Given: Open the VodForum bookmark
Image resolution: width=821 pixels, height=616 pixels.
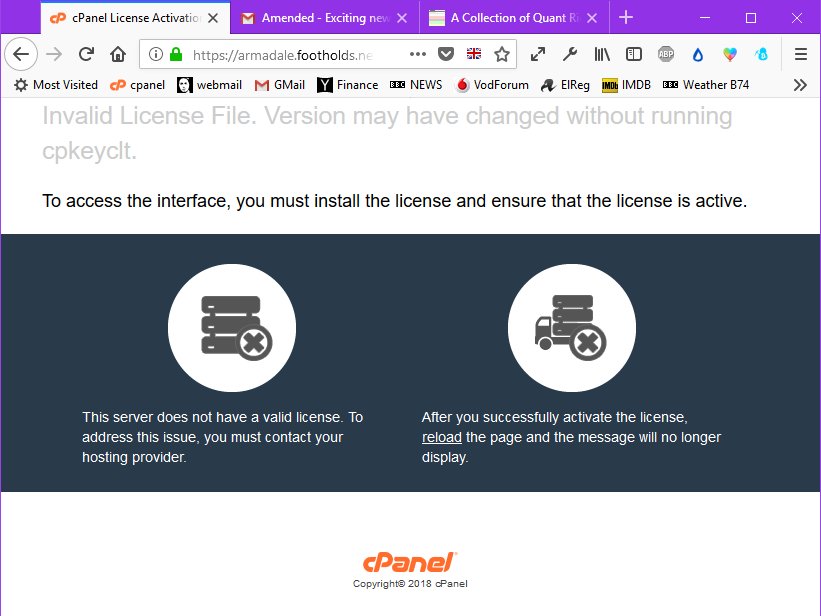Looking at the screenshot, I should [492, 85].
